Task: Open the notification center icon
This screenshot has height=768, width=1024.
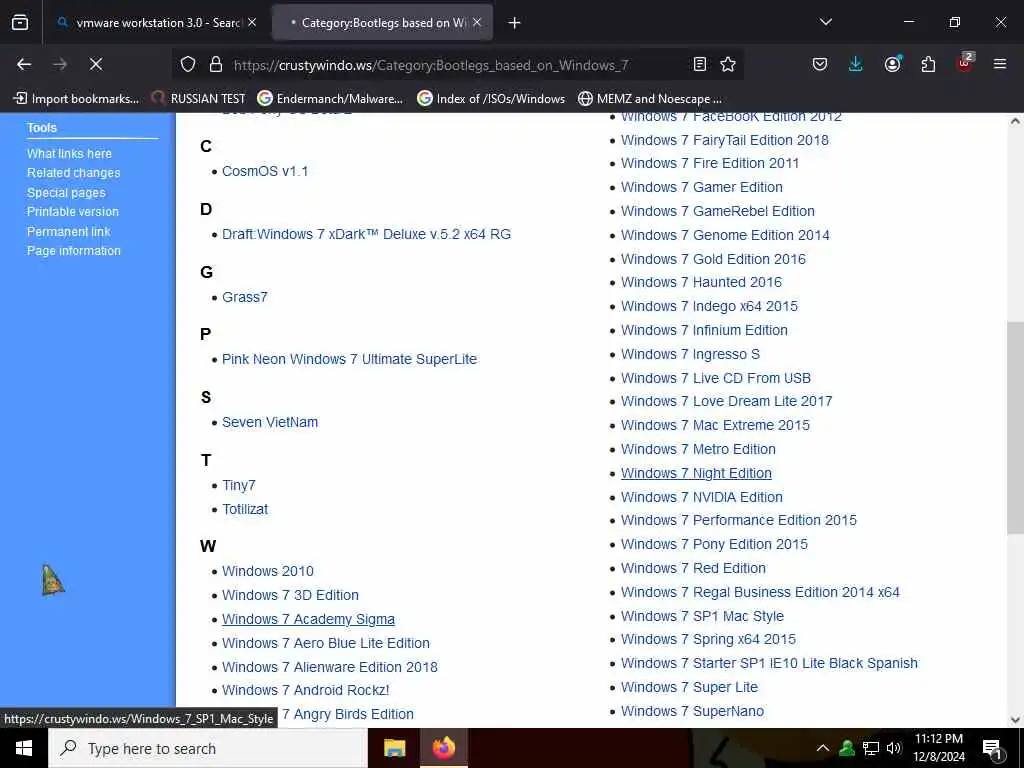Action: point(992,750)
